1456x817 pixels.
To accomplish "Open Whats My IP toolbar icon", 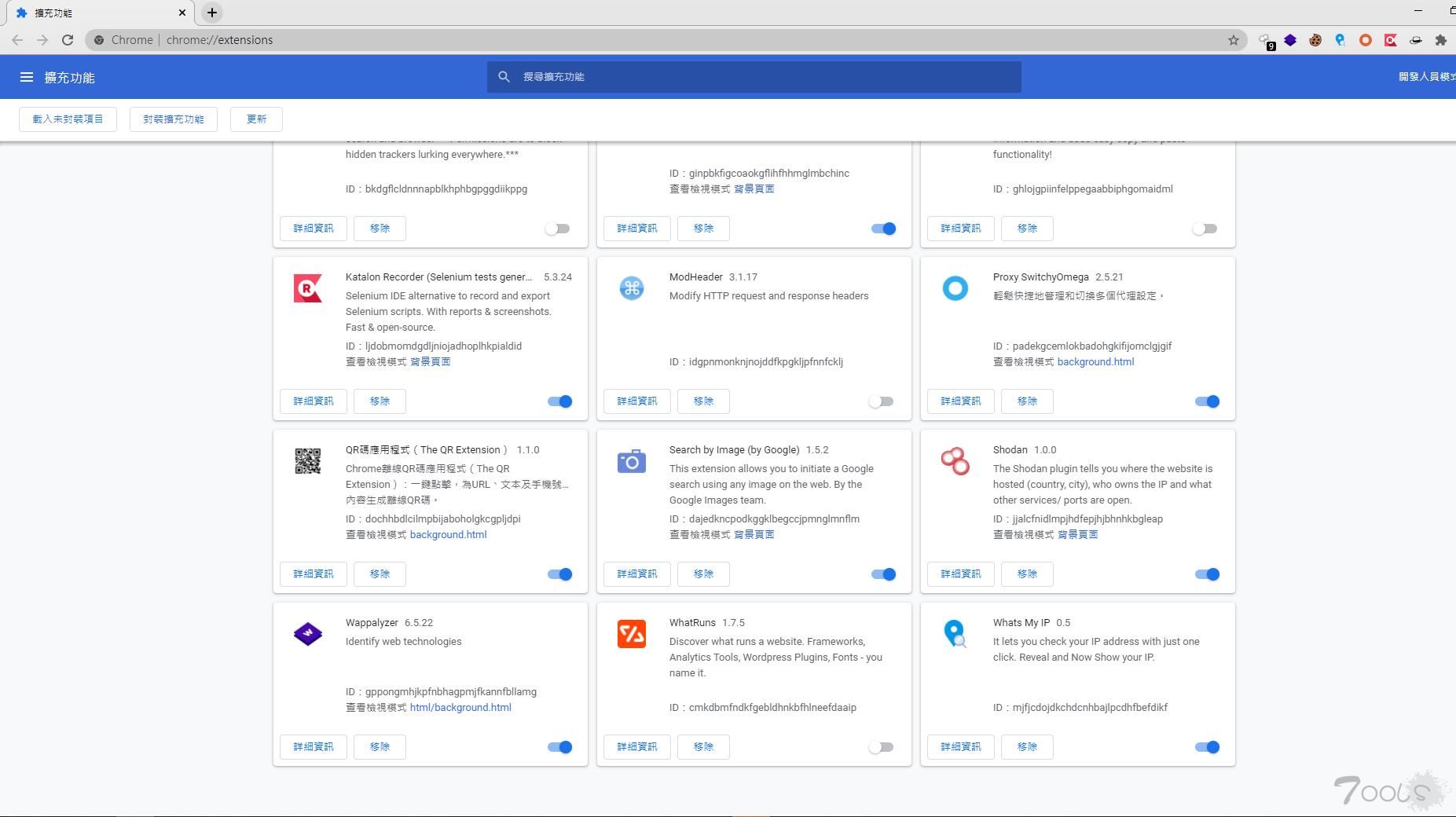I will point(1340,40).
